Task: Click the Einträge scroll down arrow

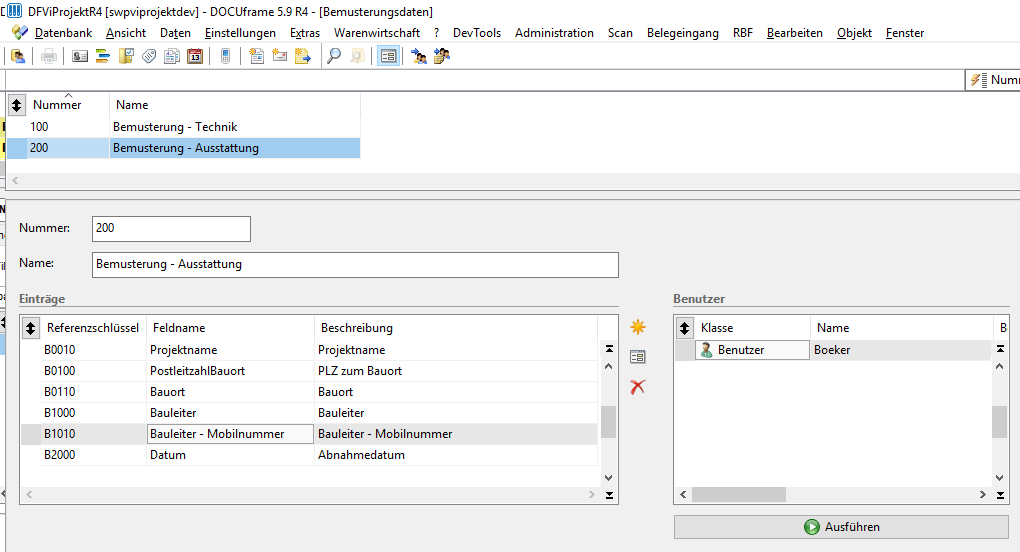Action: tap(608, 478)
